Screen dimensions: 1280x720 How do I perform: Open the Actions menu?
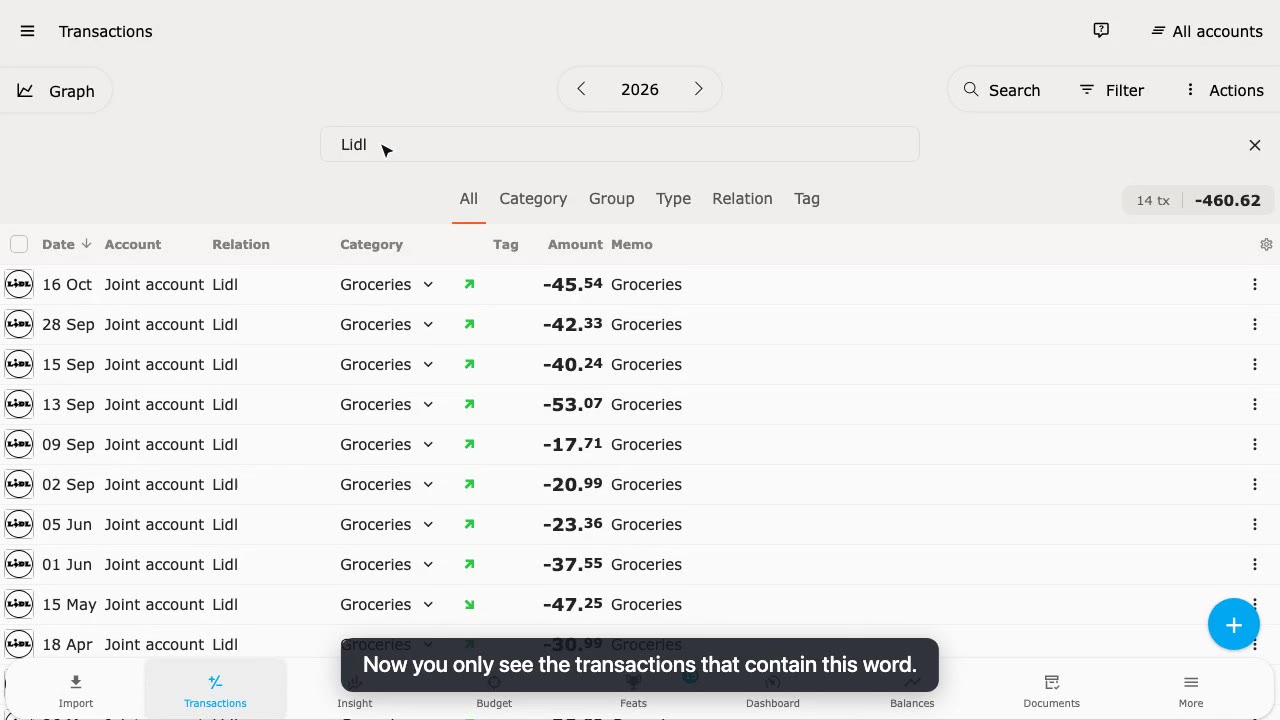pyautogui.click(x=1225, y=90)
